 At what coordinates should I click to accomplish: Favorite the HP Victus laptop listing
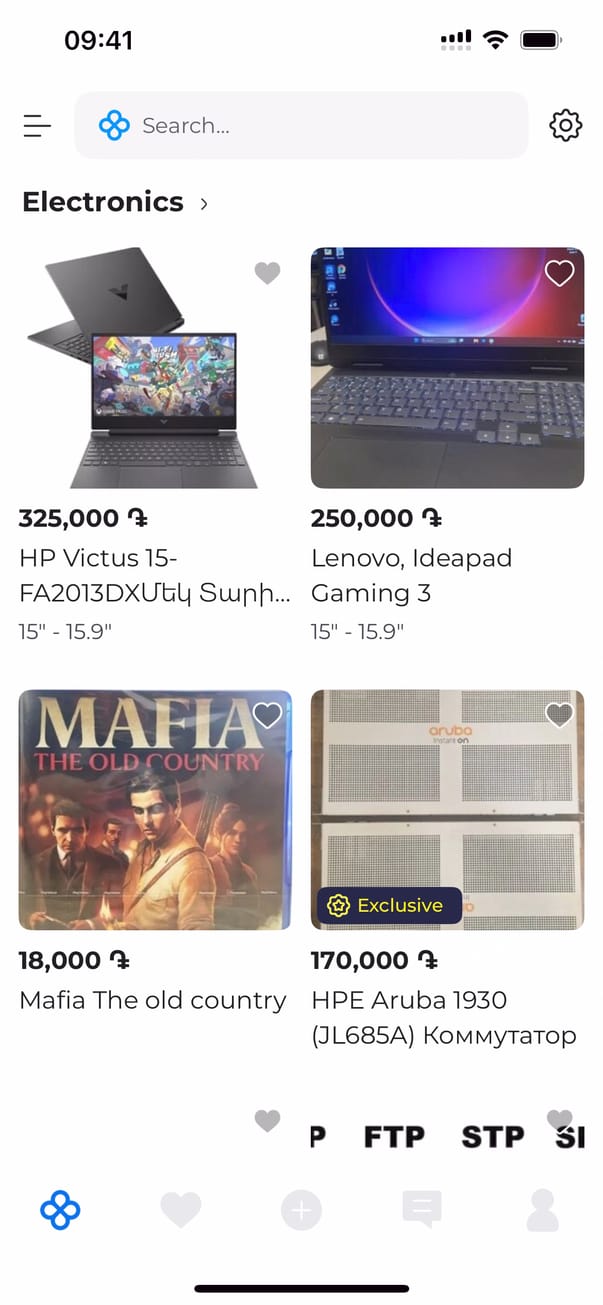coord(267,272)
